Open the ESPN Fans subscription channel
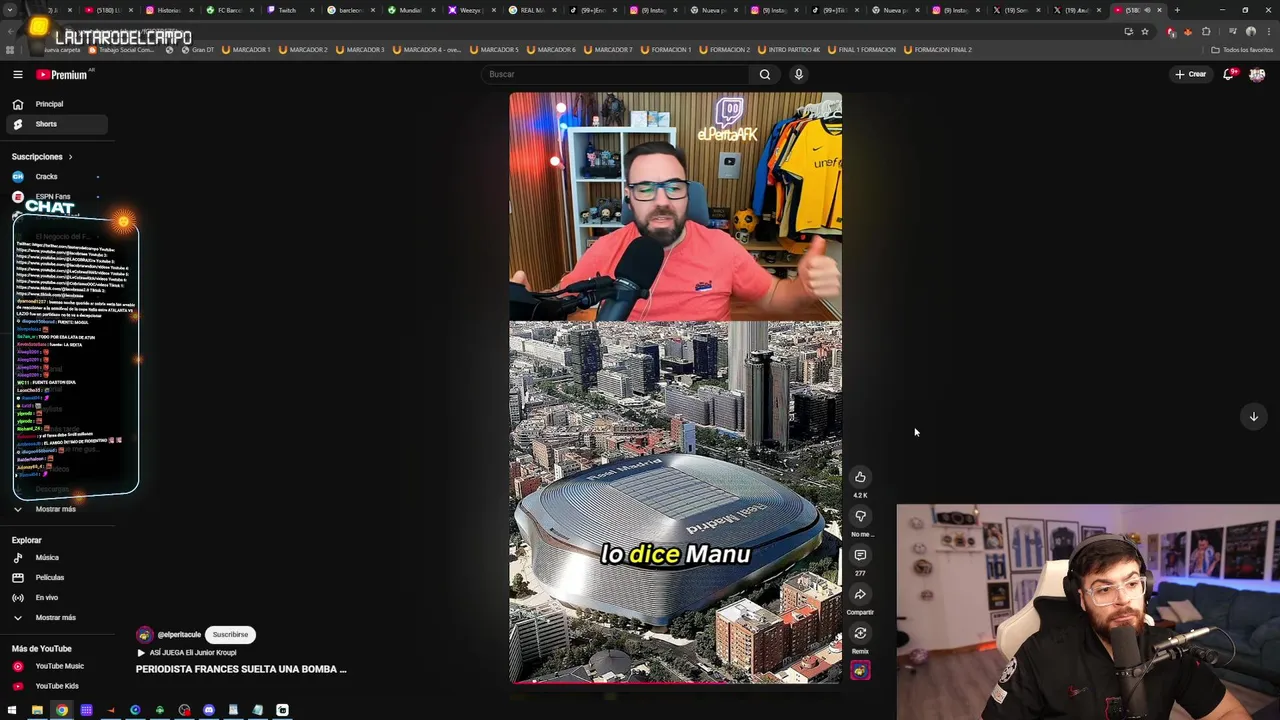 point(53,197)
